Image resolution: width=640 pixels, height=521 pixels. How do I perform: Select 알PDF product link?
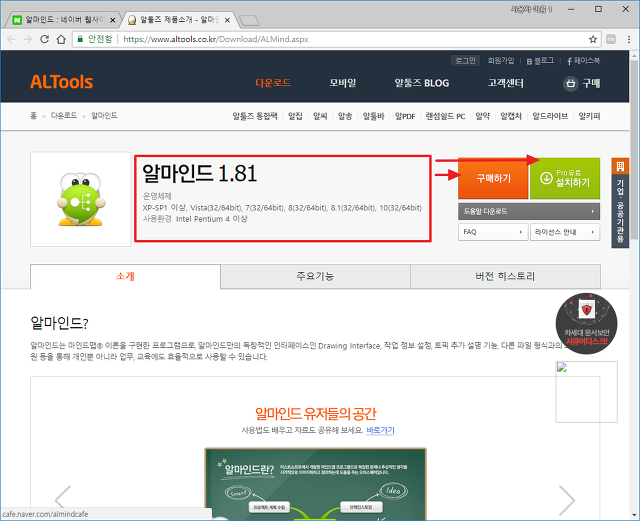click(405, 116)
